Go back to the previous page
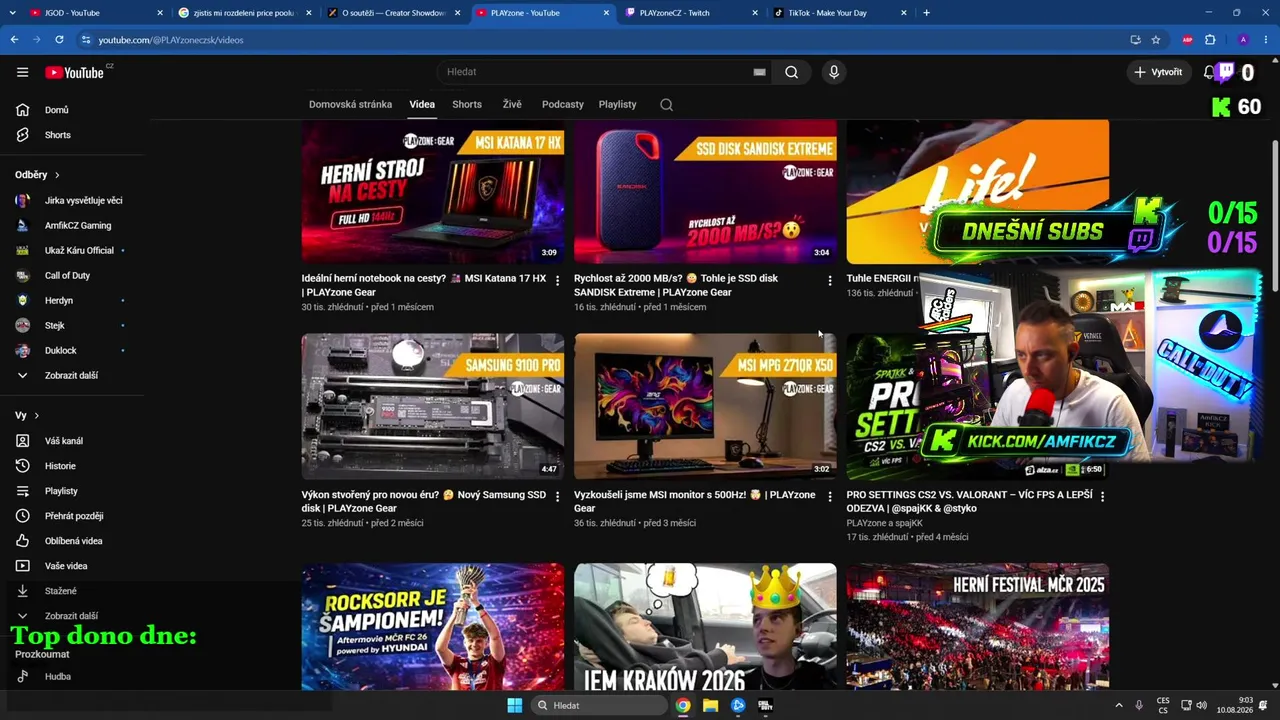Image resolution: width=1280 pixels, height=720 pixels. tap(14, 40)
